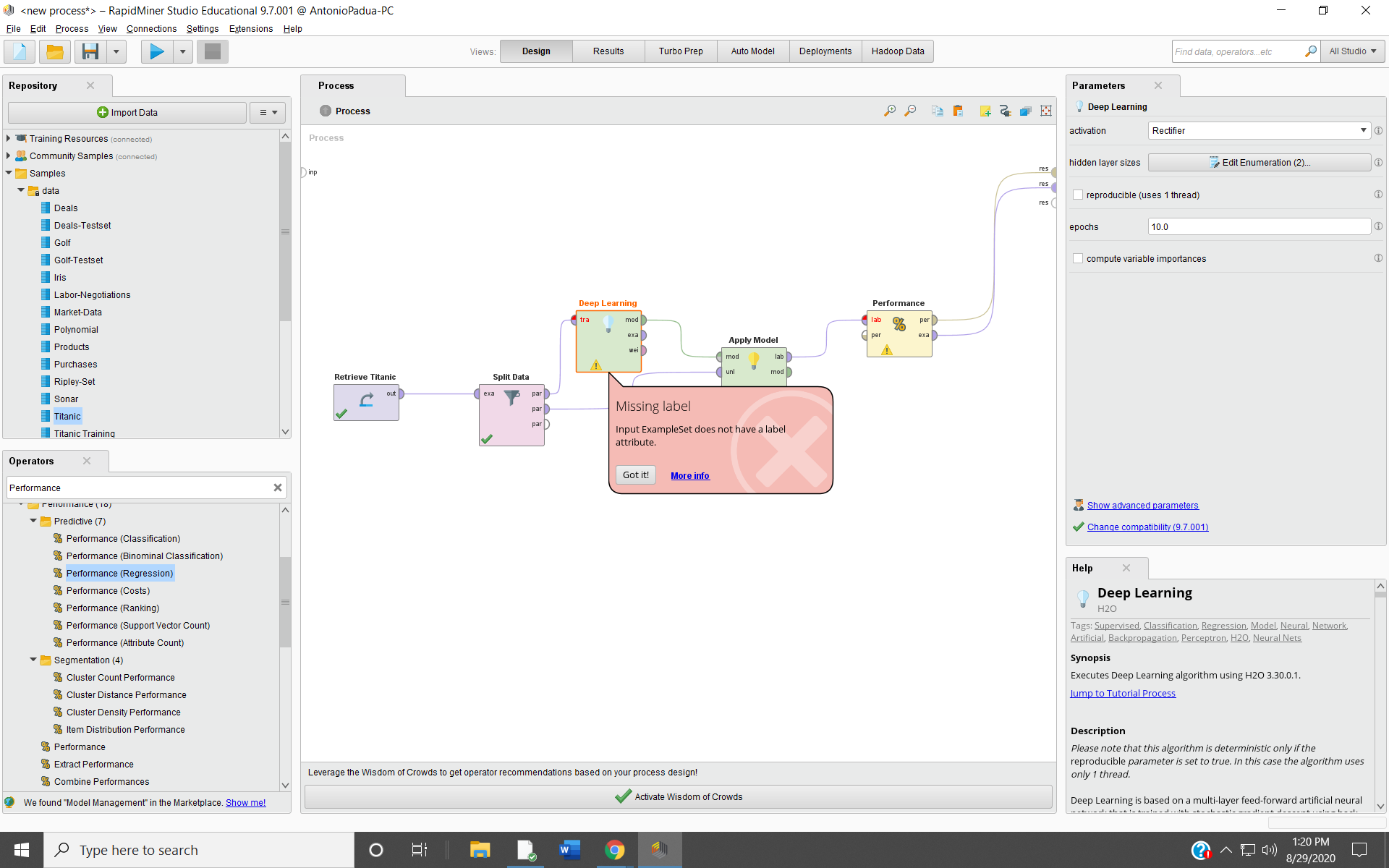Click the paste clipboard icon in Process toolbar
The height and width of the screenshot is (868, 1389).
tap(958, 111)
